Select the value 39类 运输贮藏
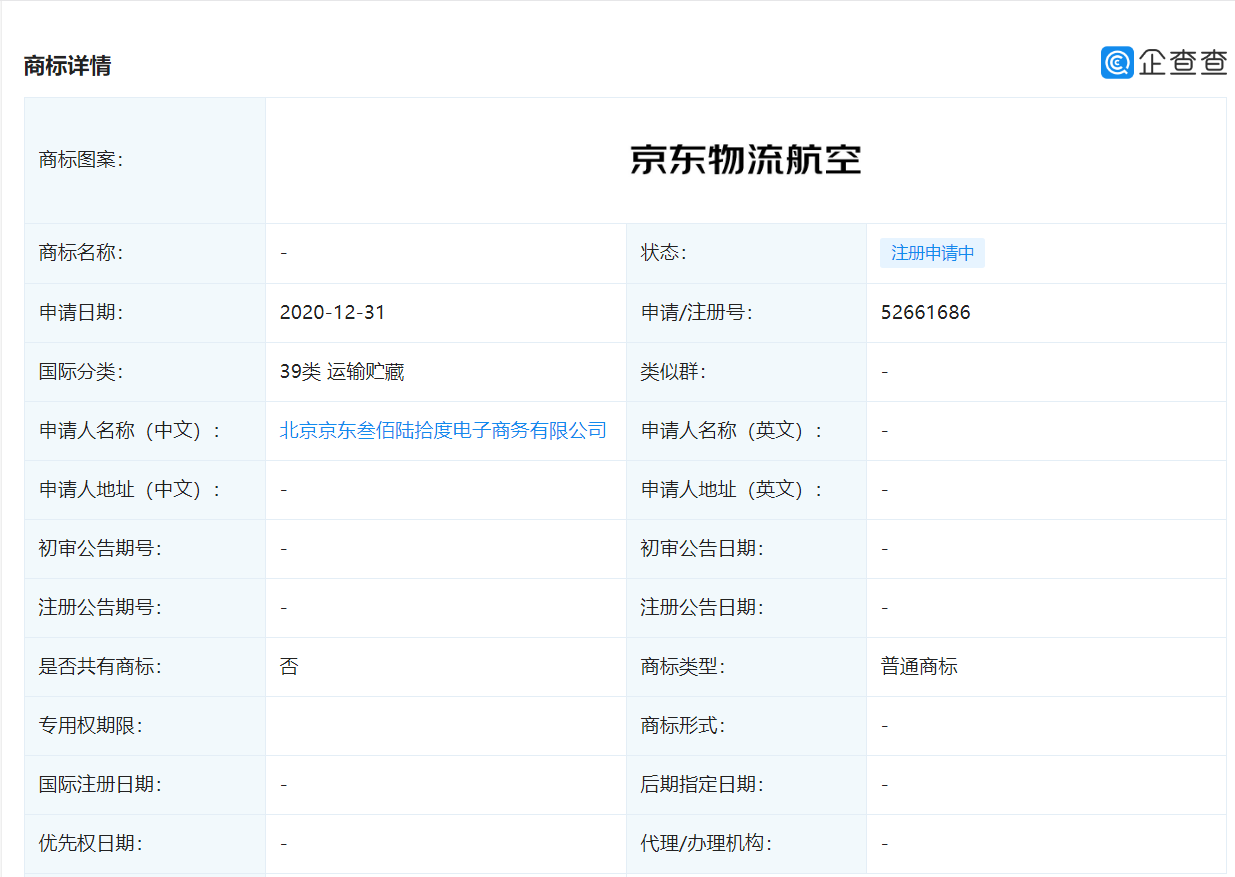The image size is (1235, 877). [x=342, y=372]
